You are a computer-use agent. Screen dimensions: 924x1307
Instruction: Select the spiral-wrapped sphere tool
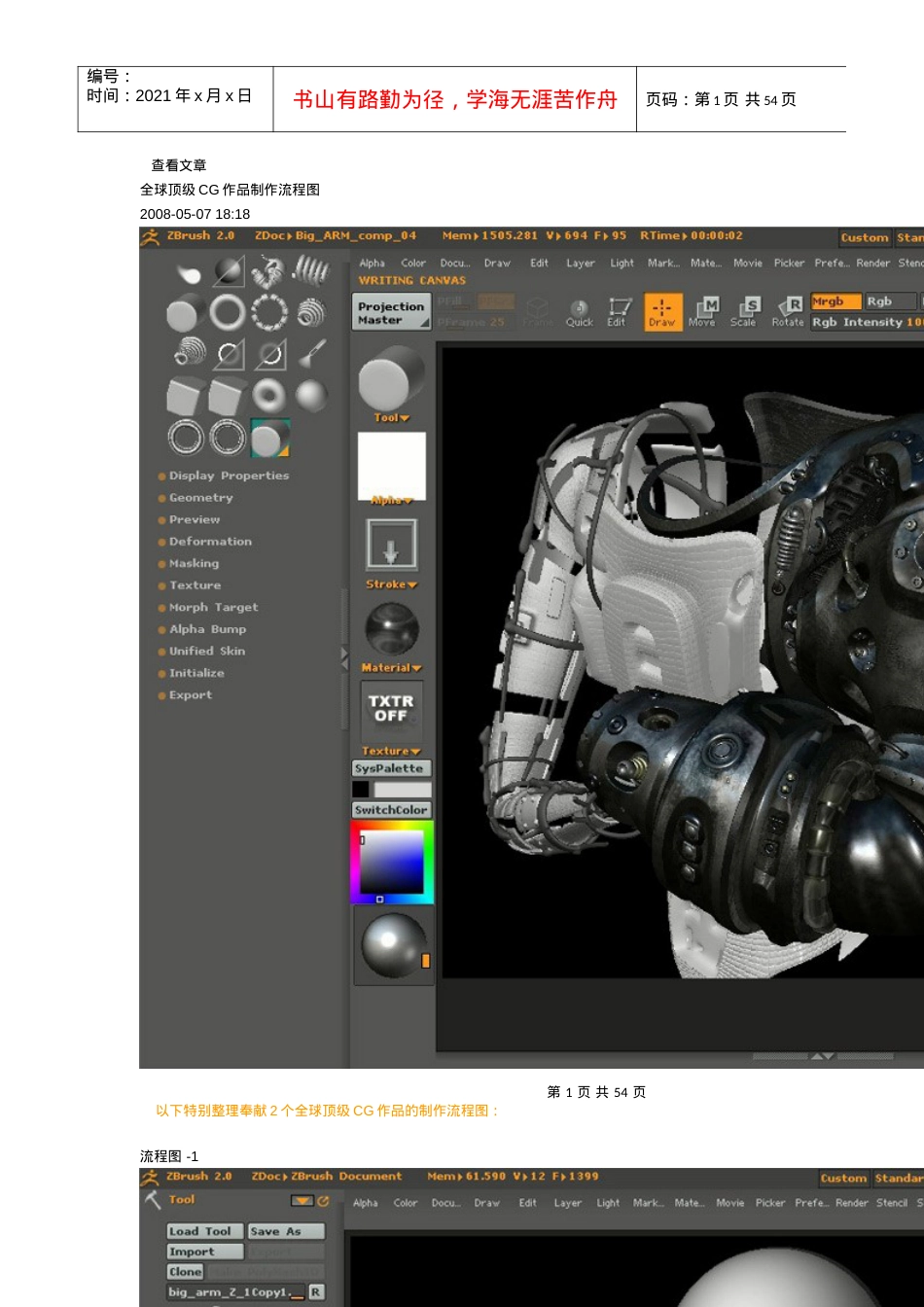pos(311,313)
